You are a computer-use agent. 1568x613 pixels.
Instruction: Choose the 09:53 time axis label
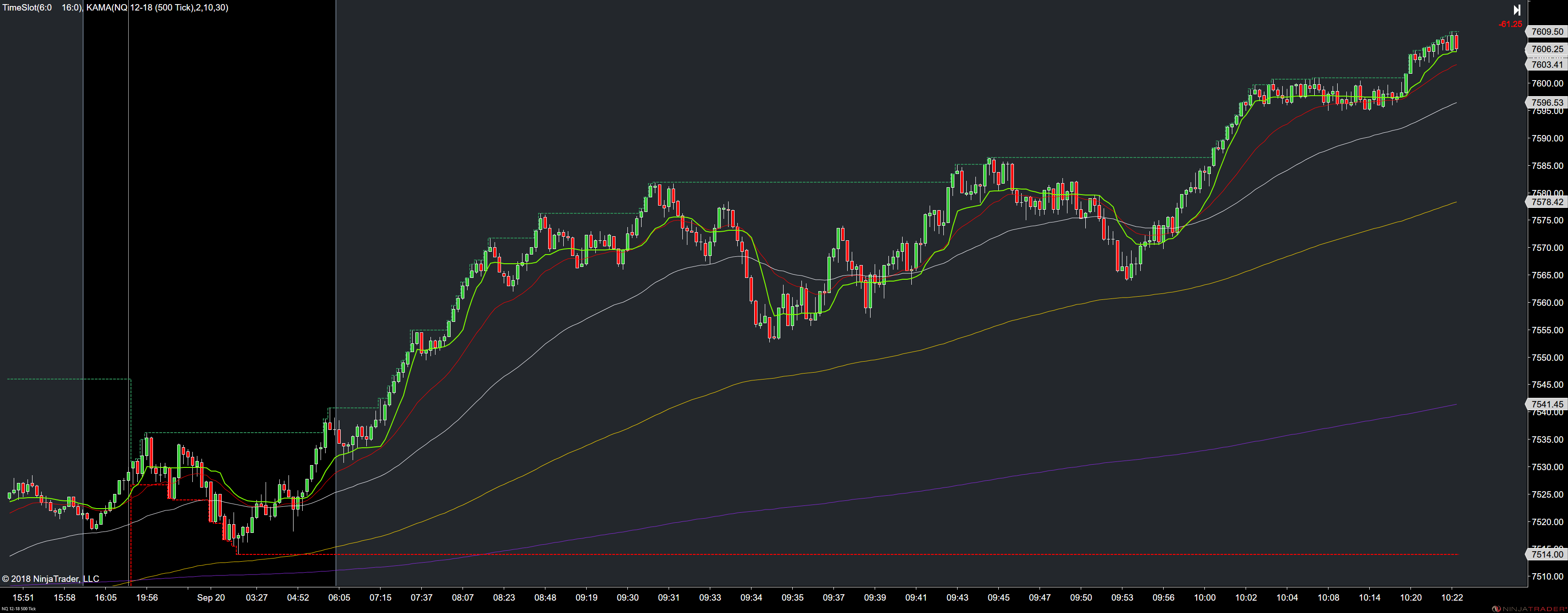(x=1122, y=598)
